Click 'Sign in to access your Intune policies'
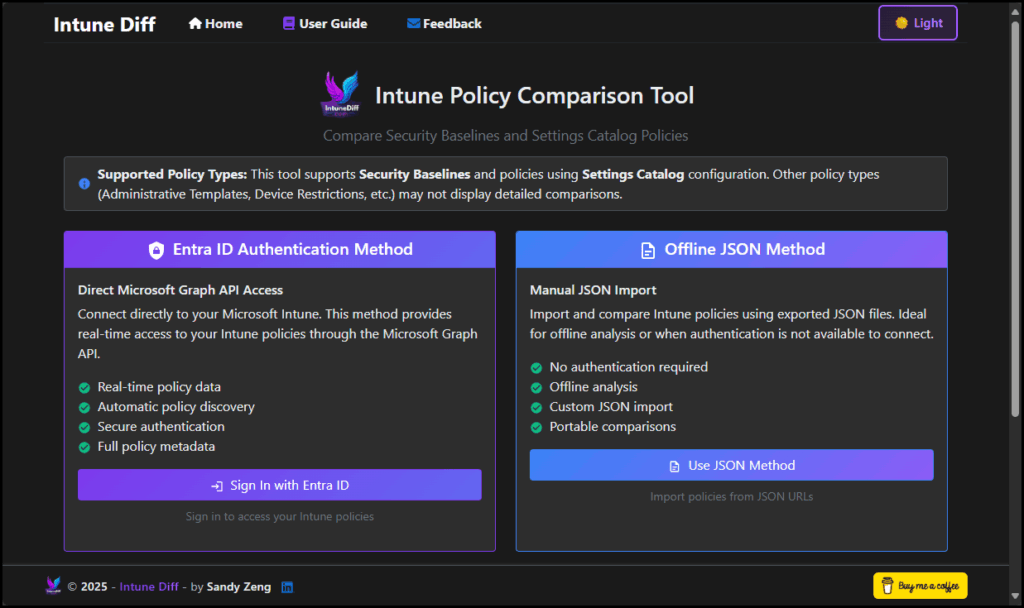Screen dimensions: 1024x608 (x=280, y=516)
